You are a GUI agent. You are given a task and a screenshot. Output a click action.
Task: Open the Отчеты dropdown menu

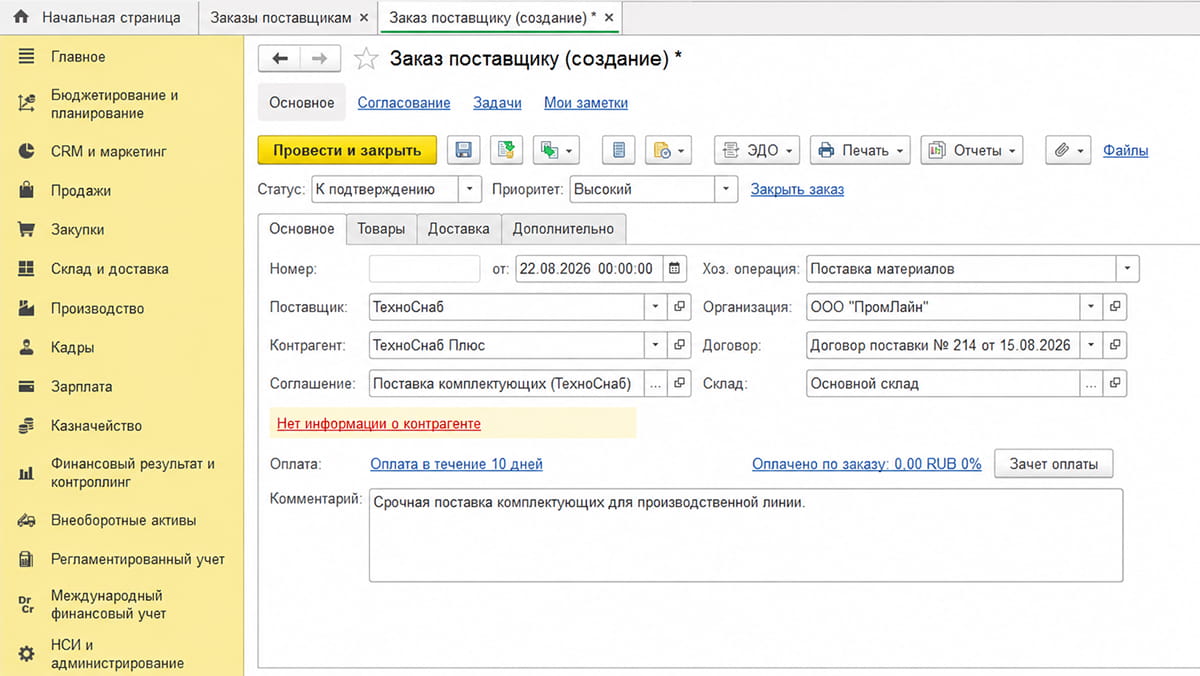coord(972,151)
